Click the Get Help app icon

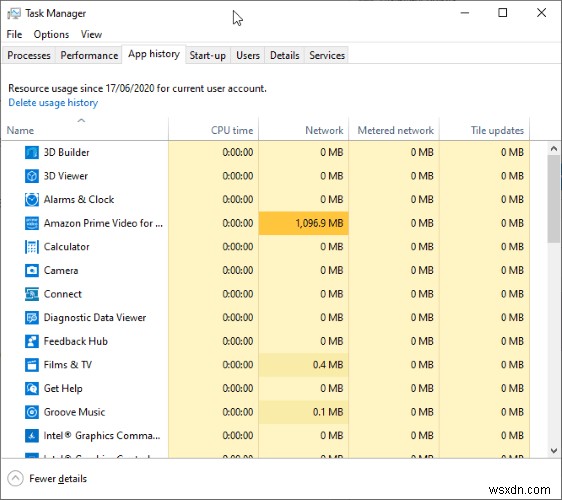(32, 389)
